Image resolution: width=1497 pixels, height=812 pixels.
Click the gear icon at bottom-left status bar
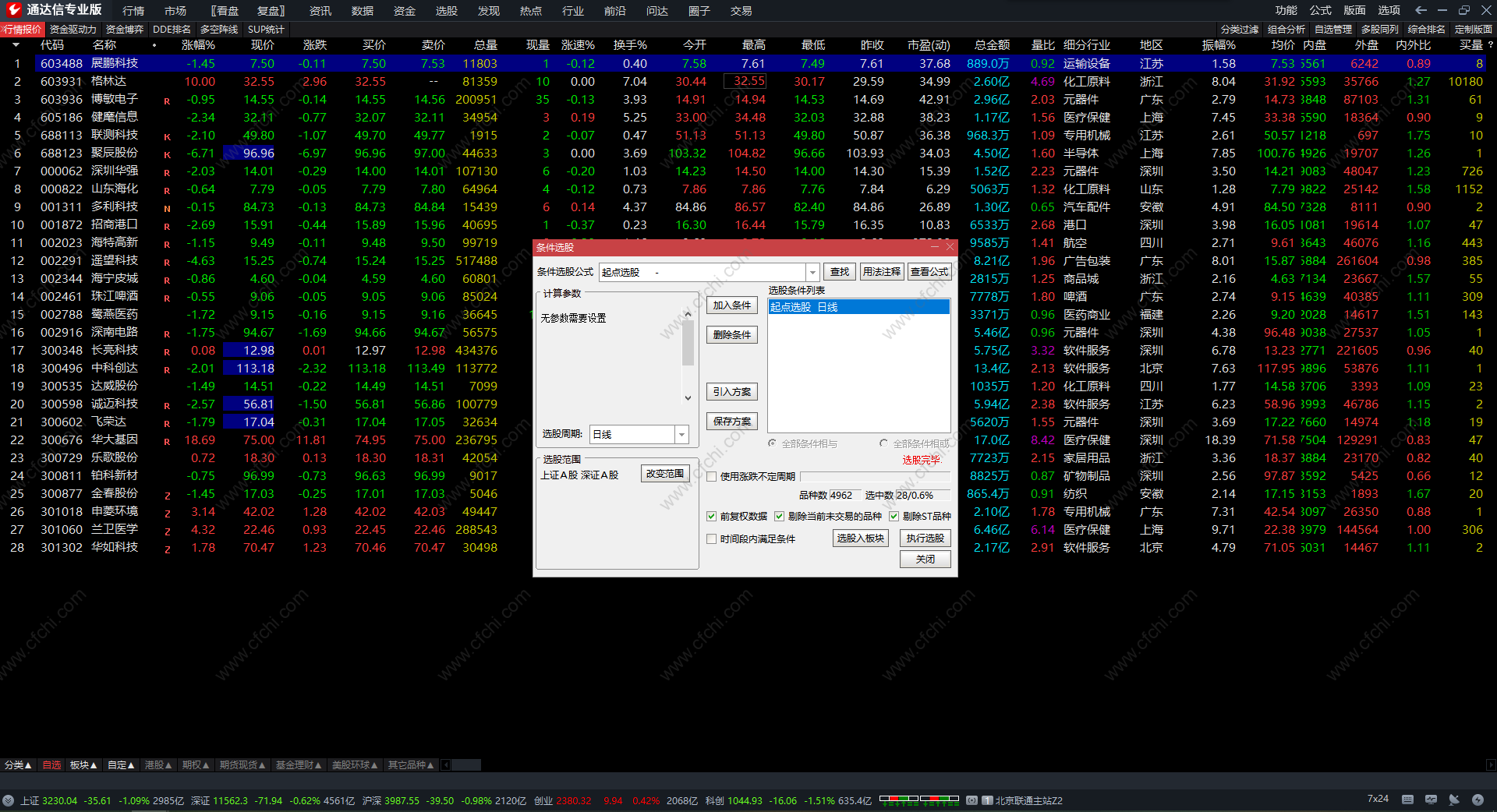(8, 800)
